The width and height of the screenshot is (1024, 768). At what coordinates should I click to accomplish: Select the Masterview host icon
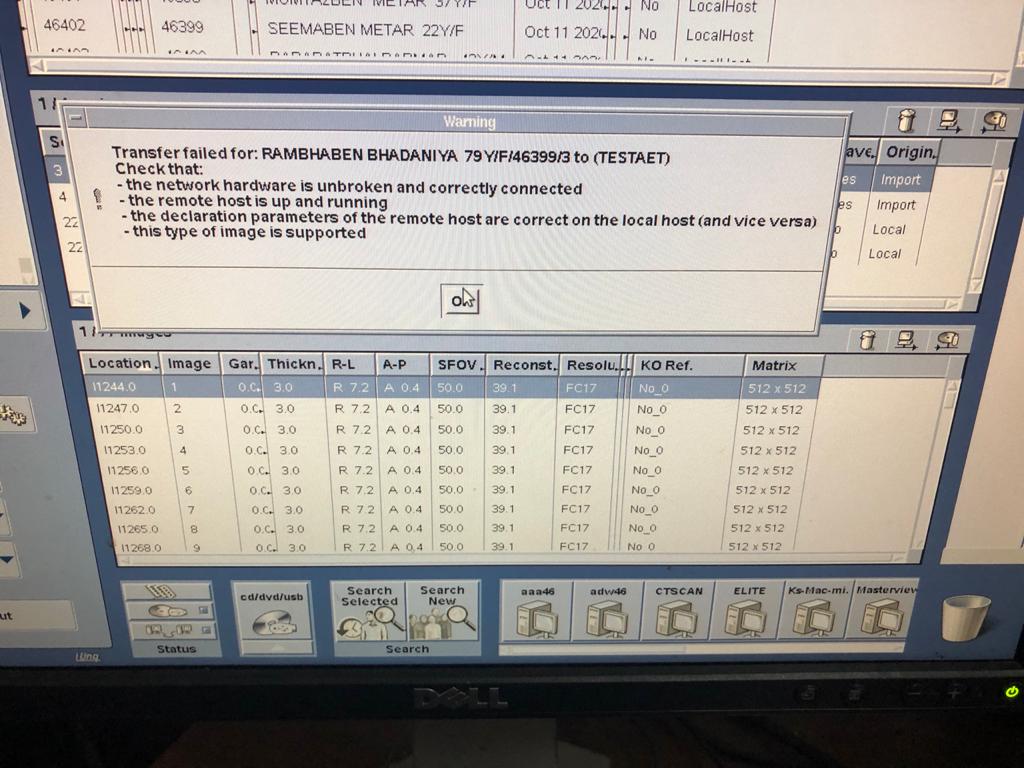[887, 617]
